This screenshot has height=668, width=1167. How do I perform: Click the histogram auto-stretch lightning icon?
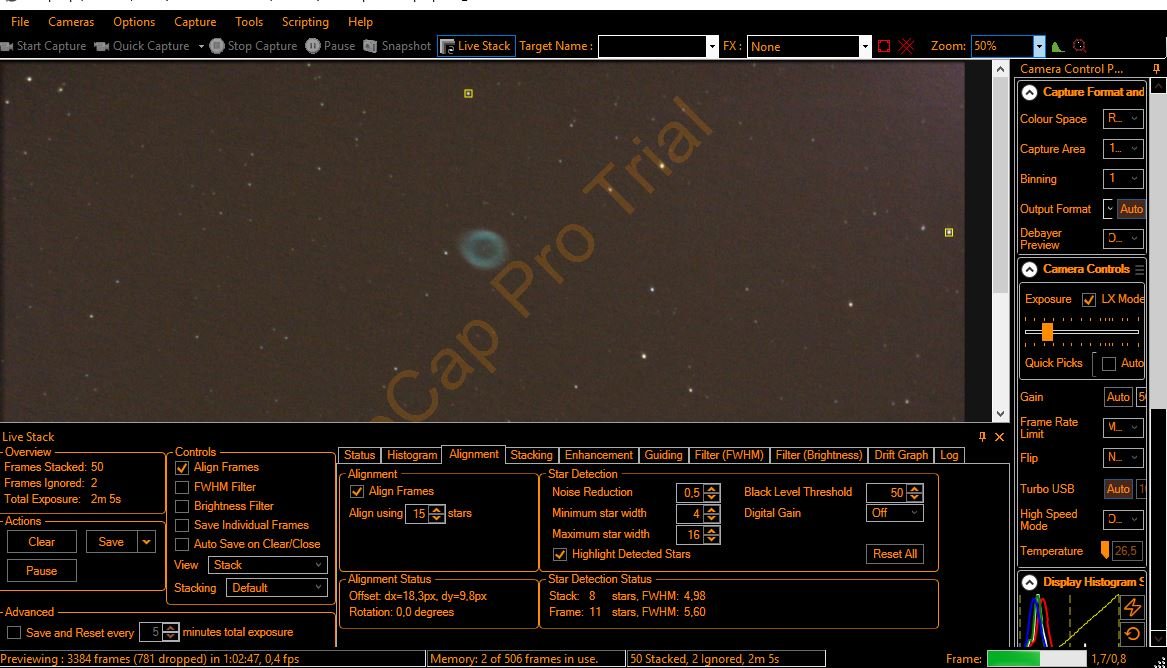point(1132,607)
